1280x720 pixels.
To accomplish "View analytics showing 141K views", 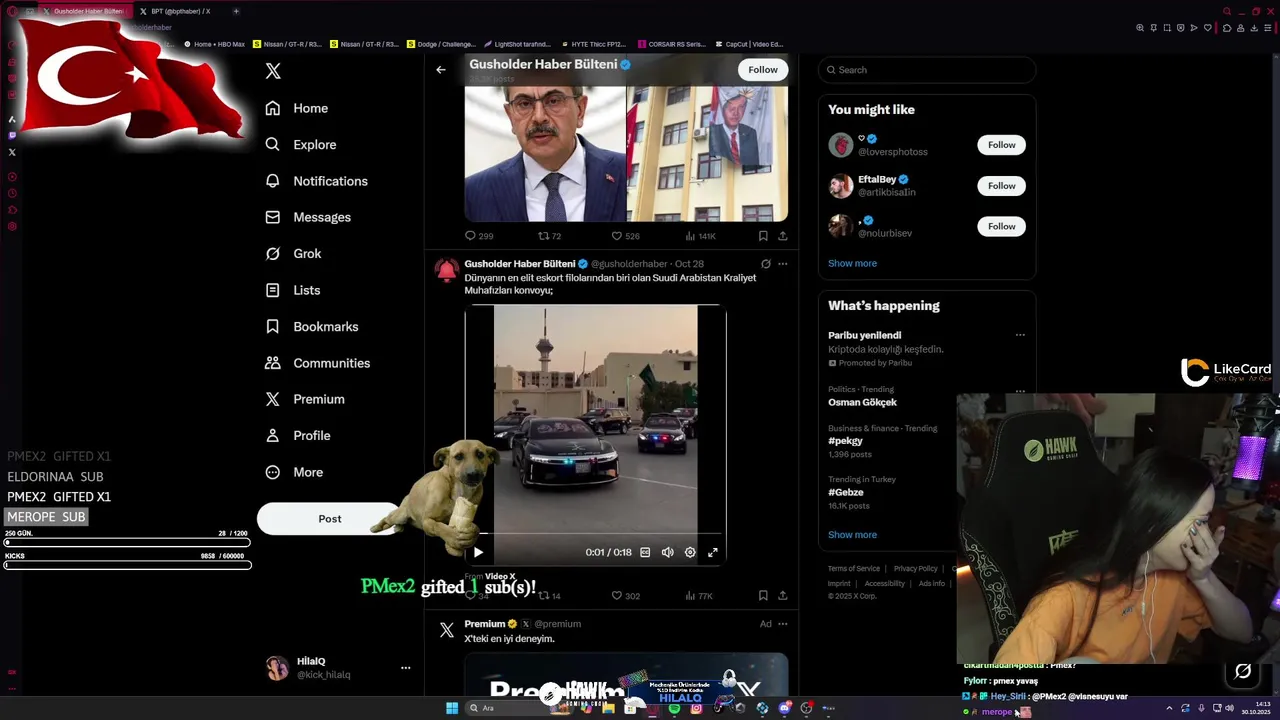I will 700,236.
